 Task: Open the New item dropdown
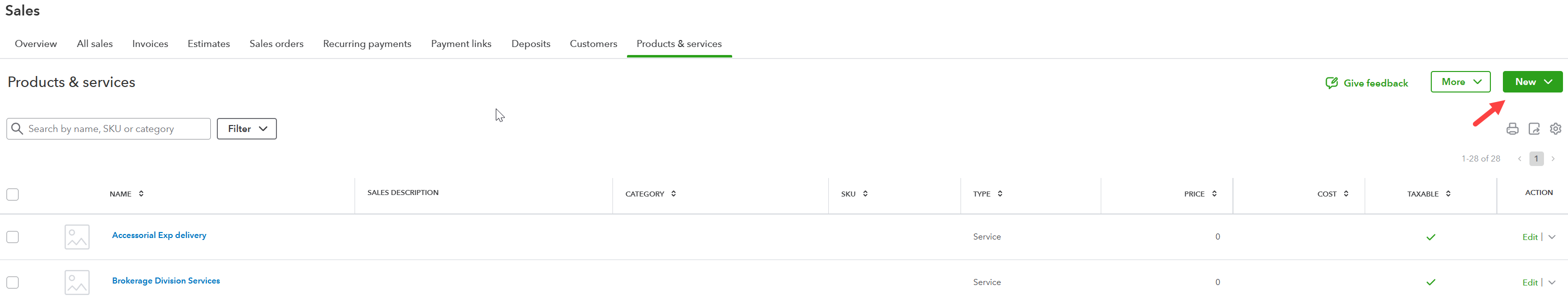[1531, 82]
